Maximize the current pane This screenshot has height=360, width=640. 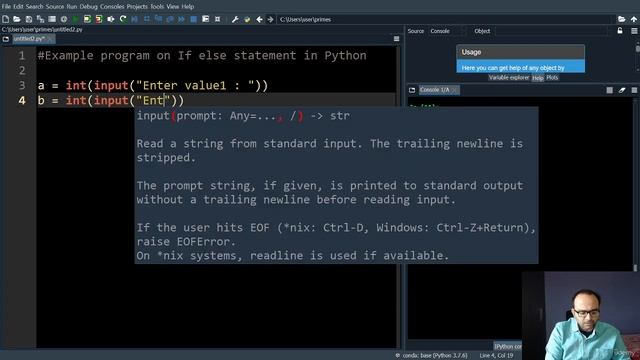pos(205,19)
